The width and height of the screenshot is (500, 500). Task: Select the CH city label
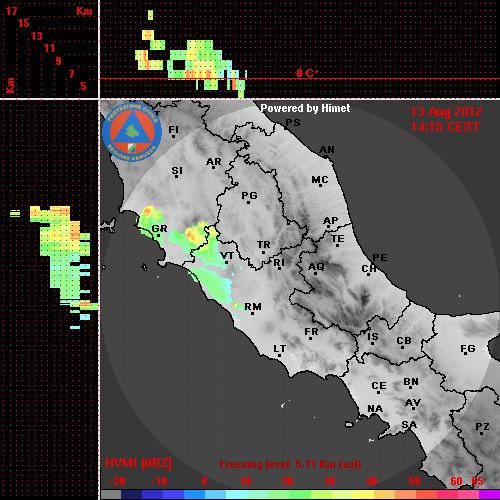369,268
